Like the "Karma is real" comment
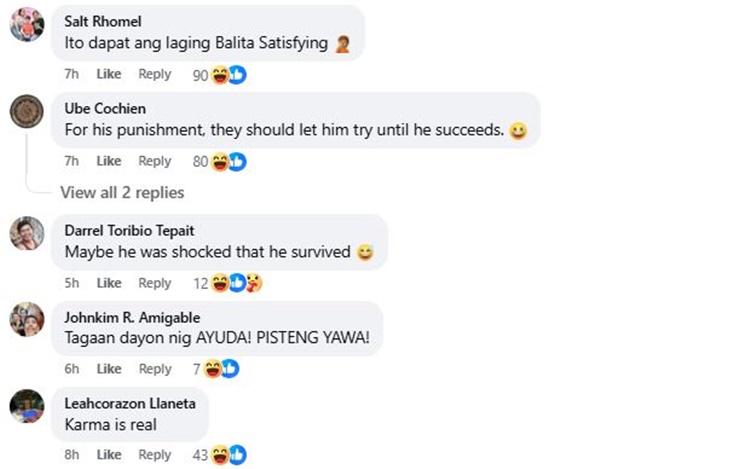The image size is (750, 469). (108, 455)
